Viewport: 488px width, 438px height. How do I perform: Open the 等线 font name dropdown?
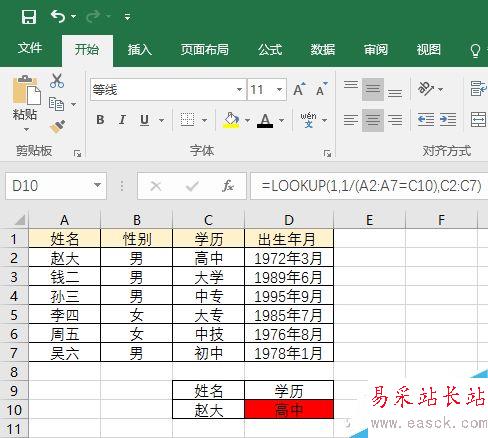[x=239, y=89]
